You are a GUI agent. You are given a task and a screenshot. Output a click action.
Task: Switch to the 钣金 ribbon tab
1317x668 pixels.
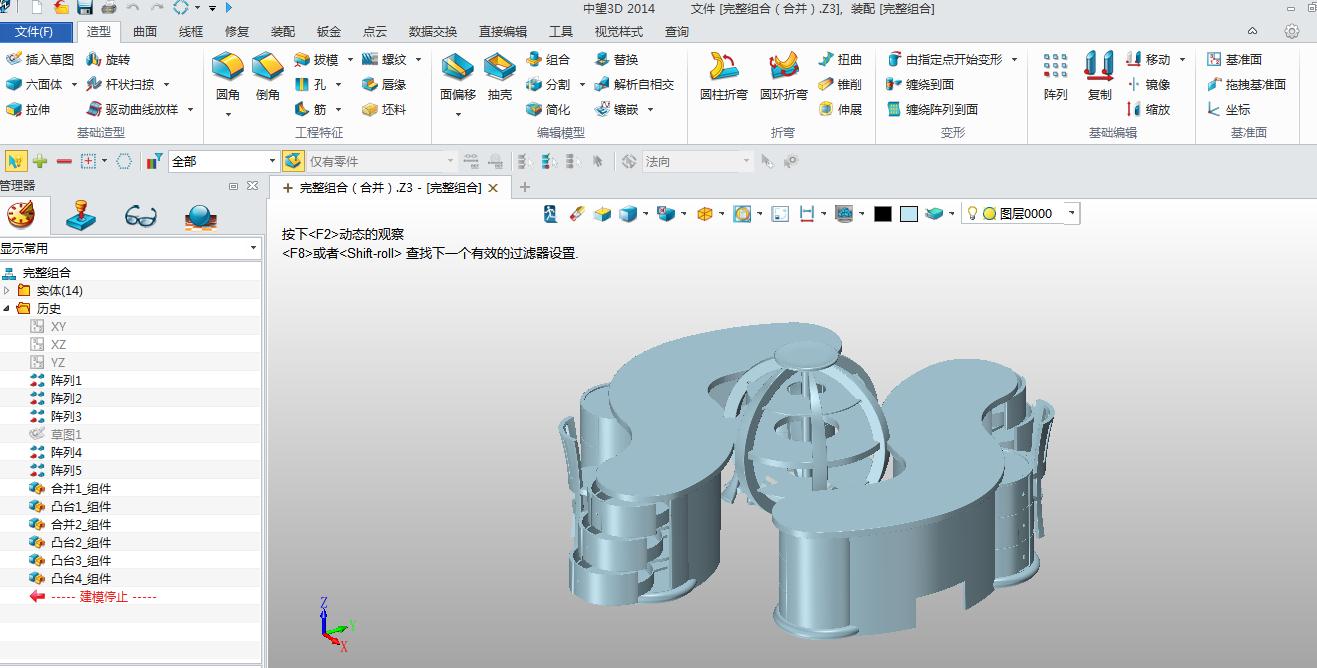tap(329, 32)
